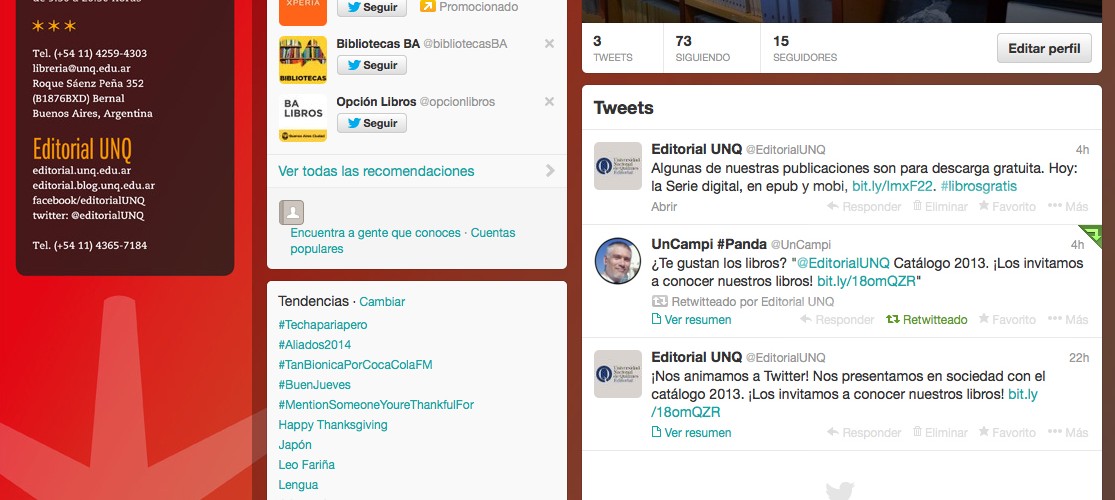Delete the descarga gratuita tweet via Eliminar

coord(940,207)
